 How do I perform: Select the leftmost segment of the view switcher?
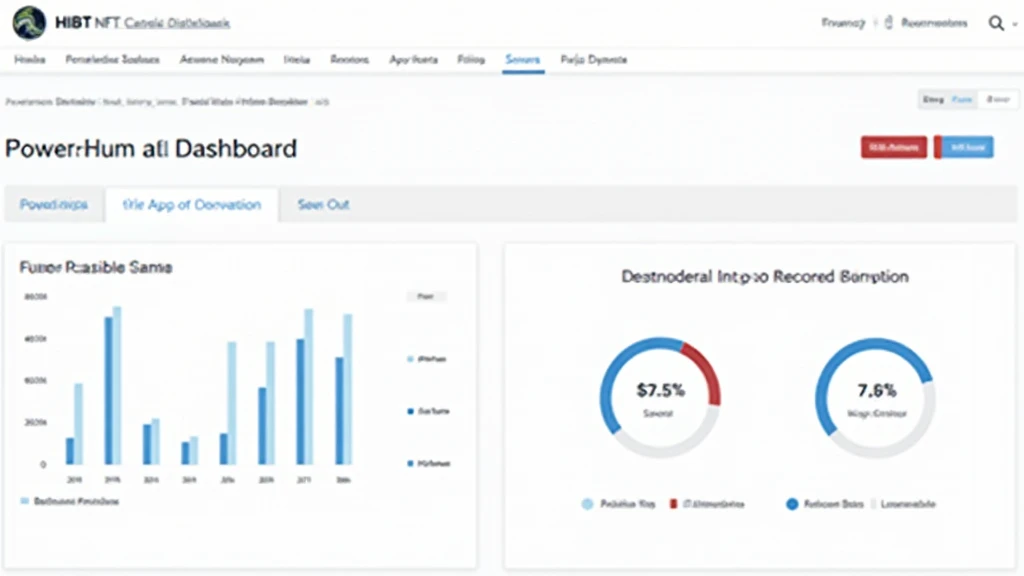[932, 99]
